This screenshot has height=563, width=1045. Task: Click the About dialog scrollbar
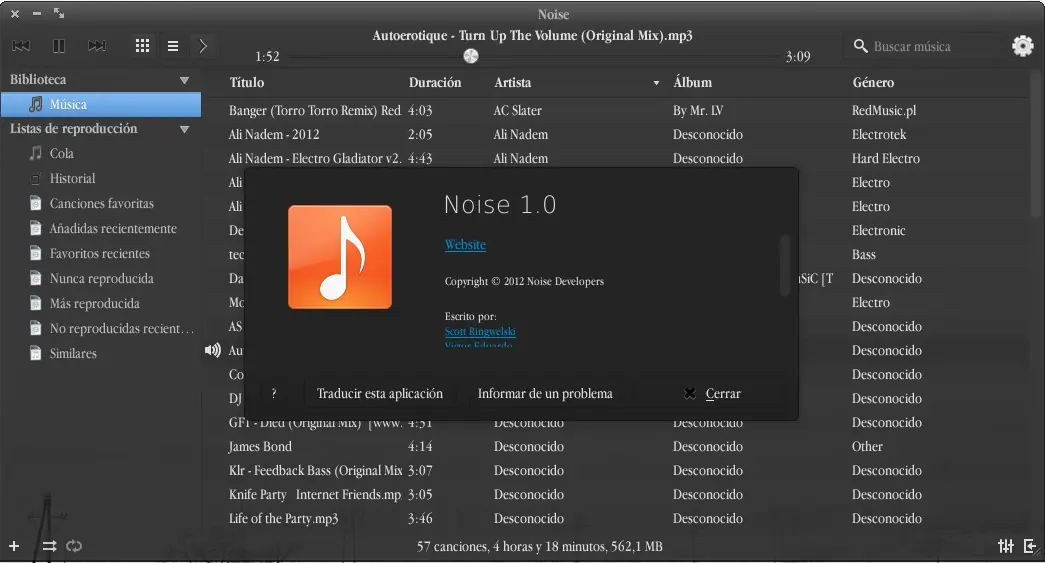[784, 264]
